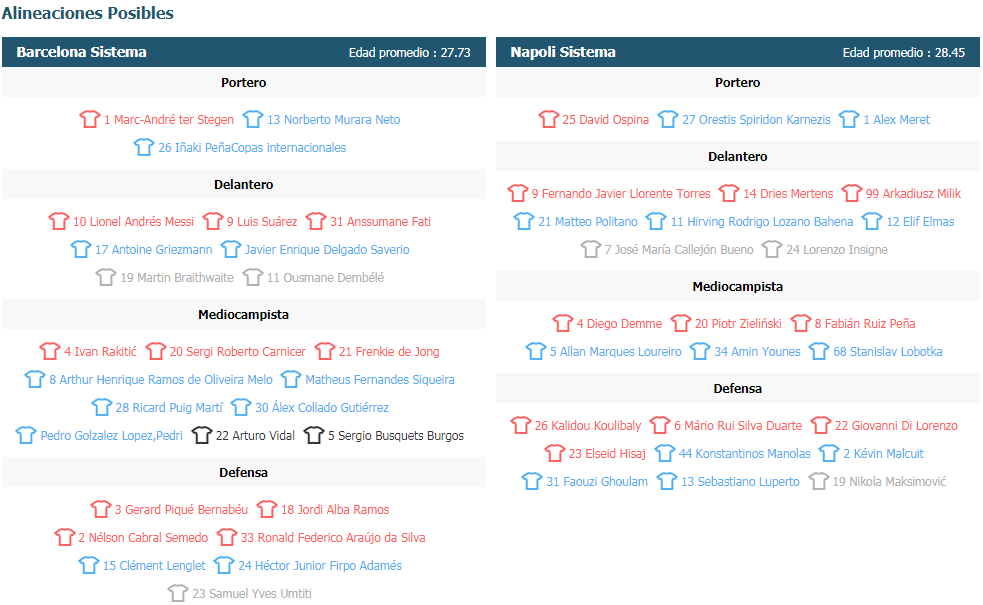The image size is (983, 605).
Task: Click the gray jersey icon beside Ousmane Dembélé
Action: (253, 277)
